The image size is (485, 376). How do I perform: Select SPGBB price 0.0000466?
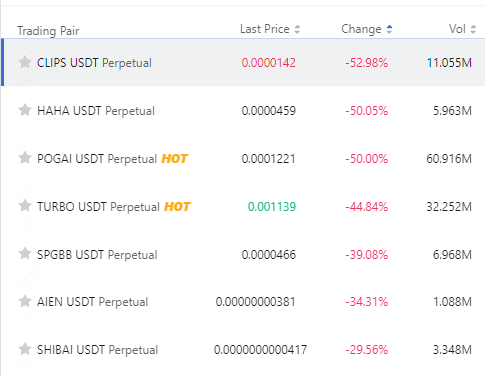tap(269, 255)
